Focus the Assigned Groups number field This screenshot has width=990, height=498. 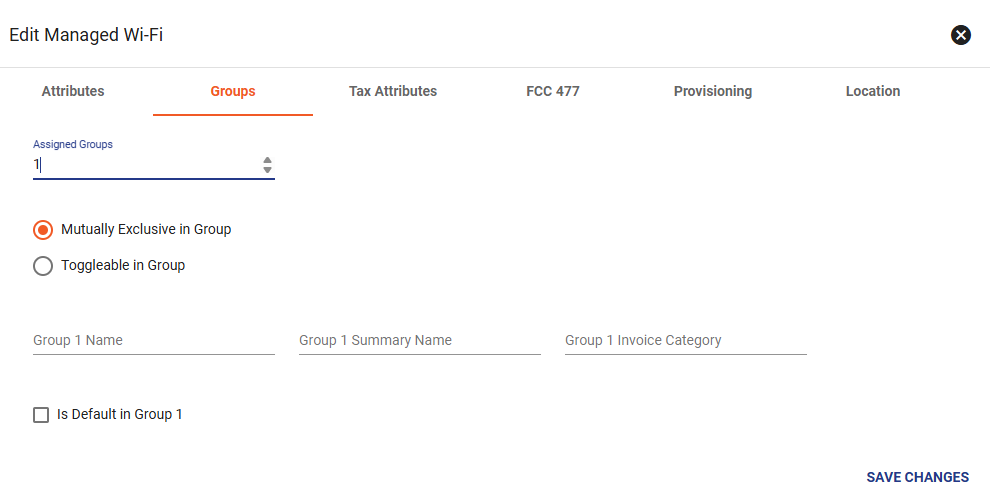[x=145, y=165]
